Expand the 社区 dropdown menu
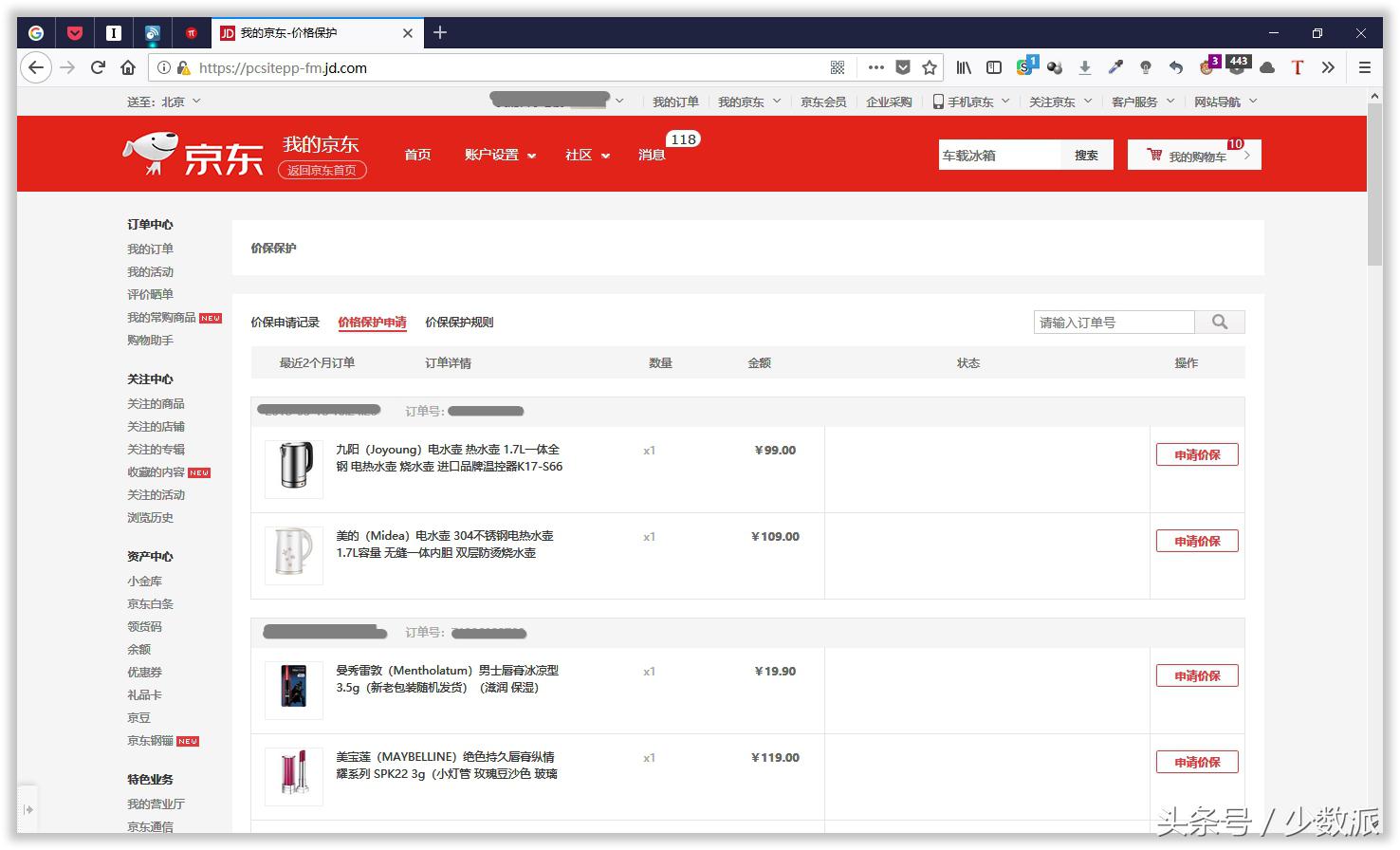 [x=587, y=155]
